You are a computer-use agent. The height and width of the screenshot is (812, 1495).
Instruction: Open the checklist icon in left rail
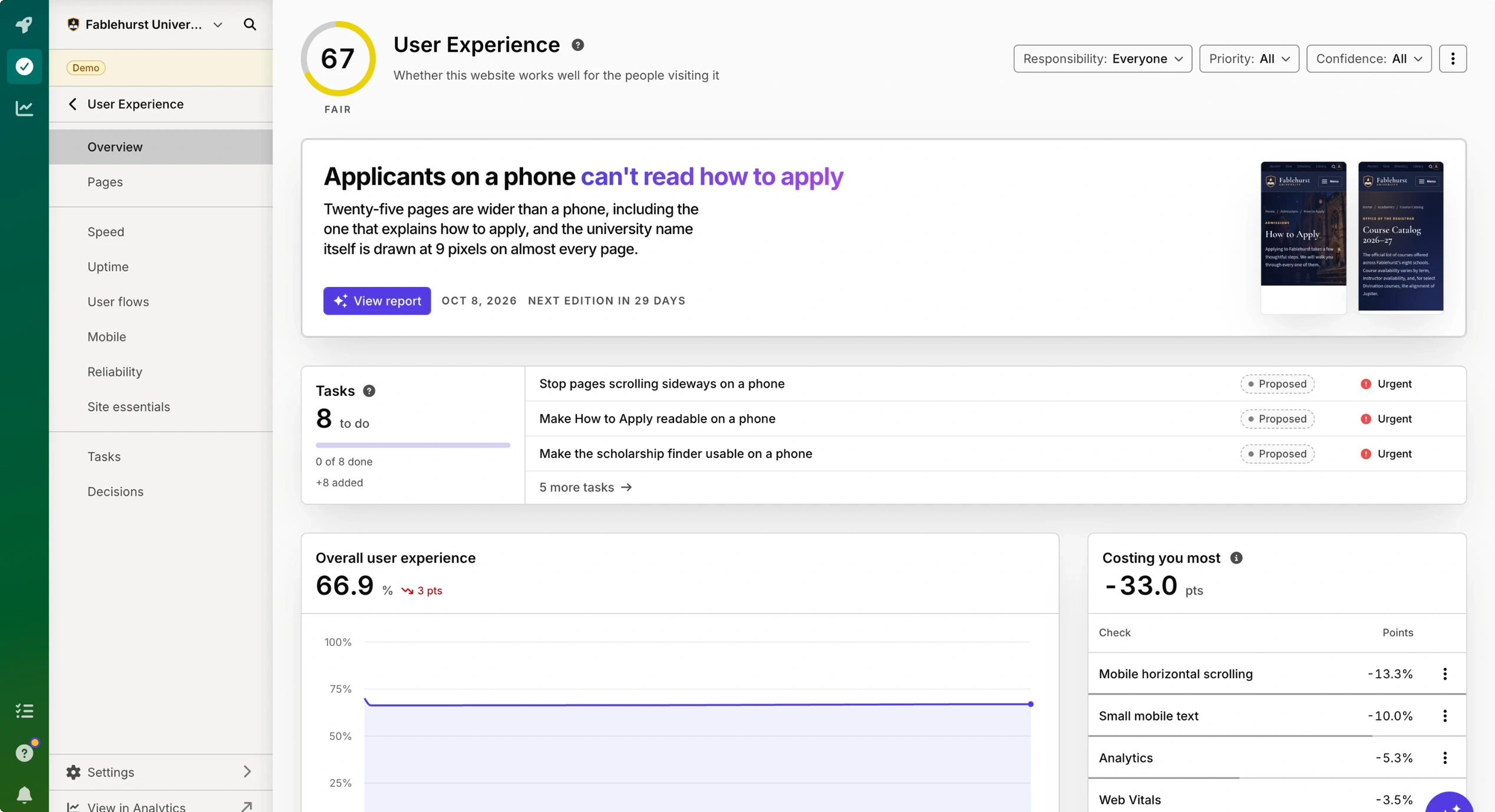coord(24,711)
